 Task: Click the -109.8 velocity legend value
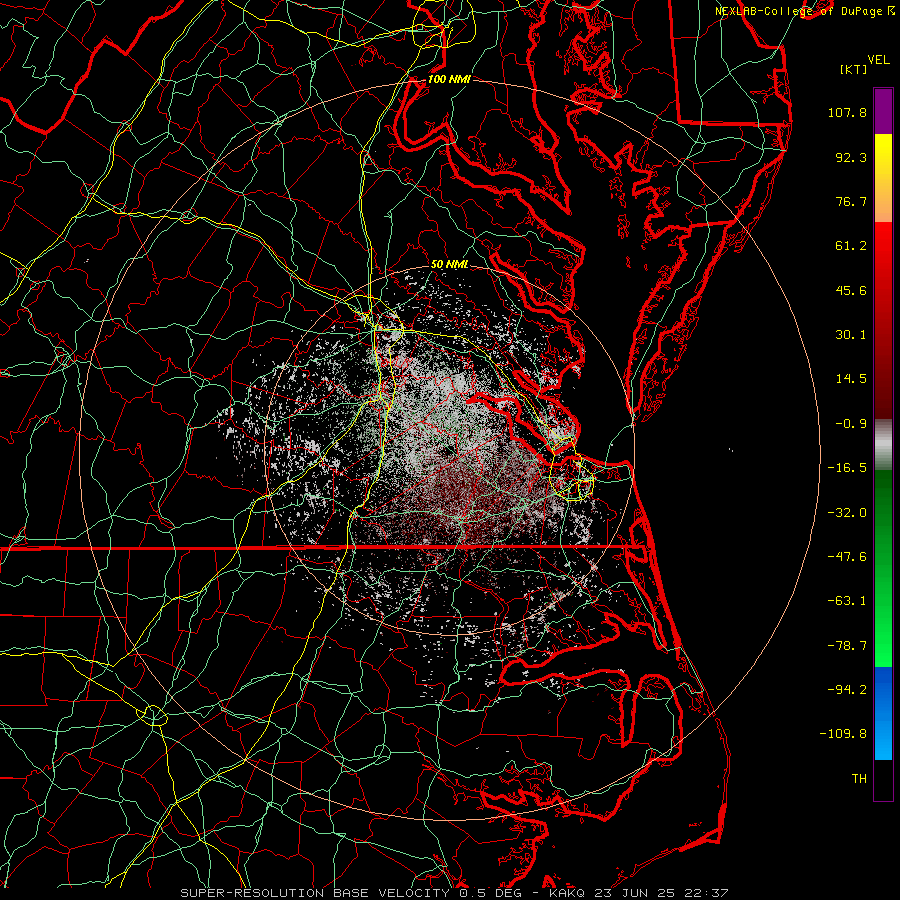coord(843,734)
